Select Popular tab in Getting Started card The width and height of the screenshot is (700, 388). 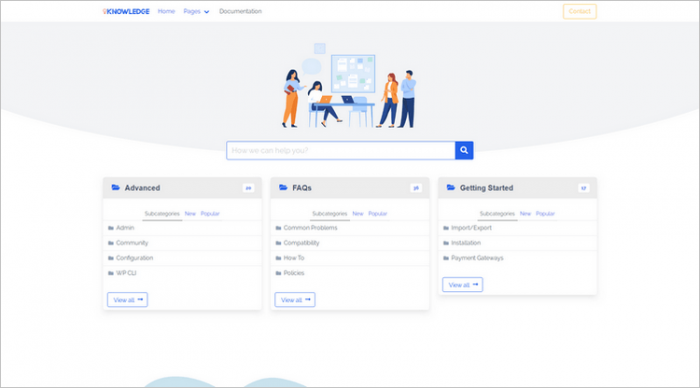coord(545,214)
